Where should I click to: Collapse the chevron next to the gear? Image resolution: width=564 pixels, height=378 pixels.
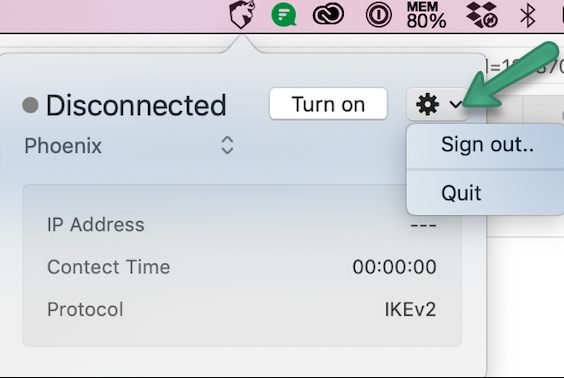456,105
